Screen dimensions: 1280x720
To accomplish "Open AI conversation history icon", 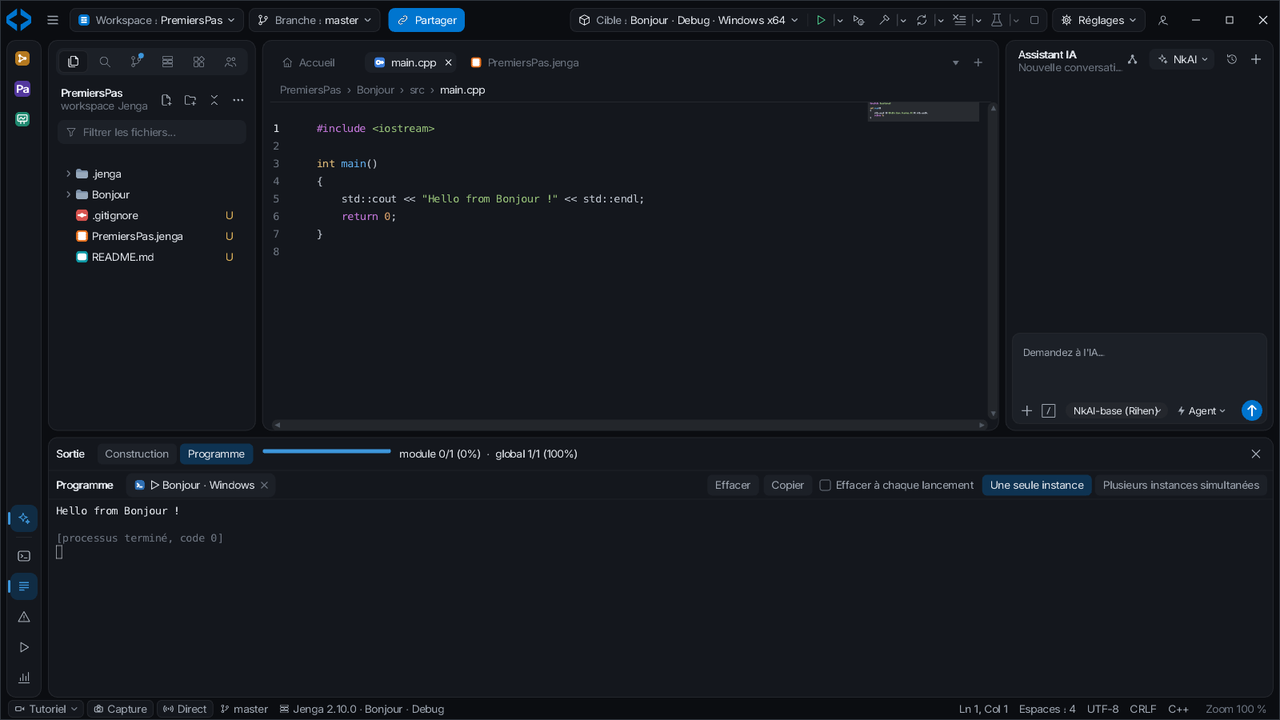I will pos(1232,59).
